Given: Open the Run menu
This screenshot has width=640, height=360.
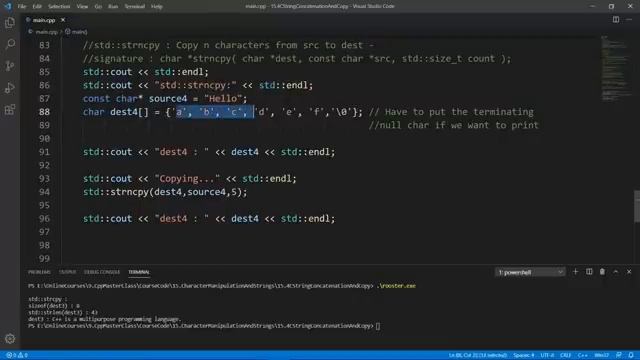Looking at the screenshot, I should (x=113, y=7).
